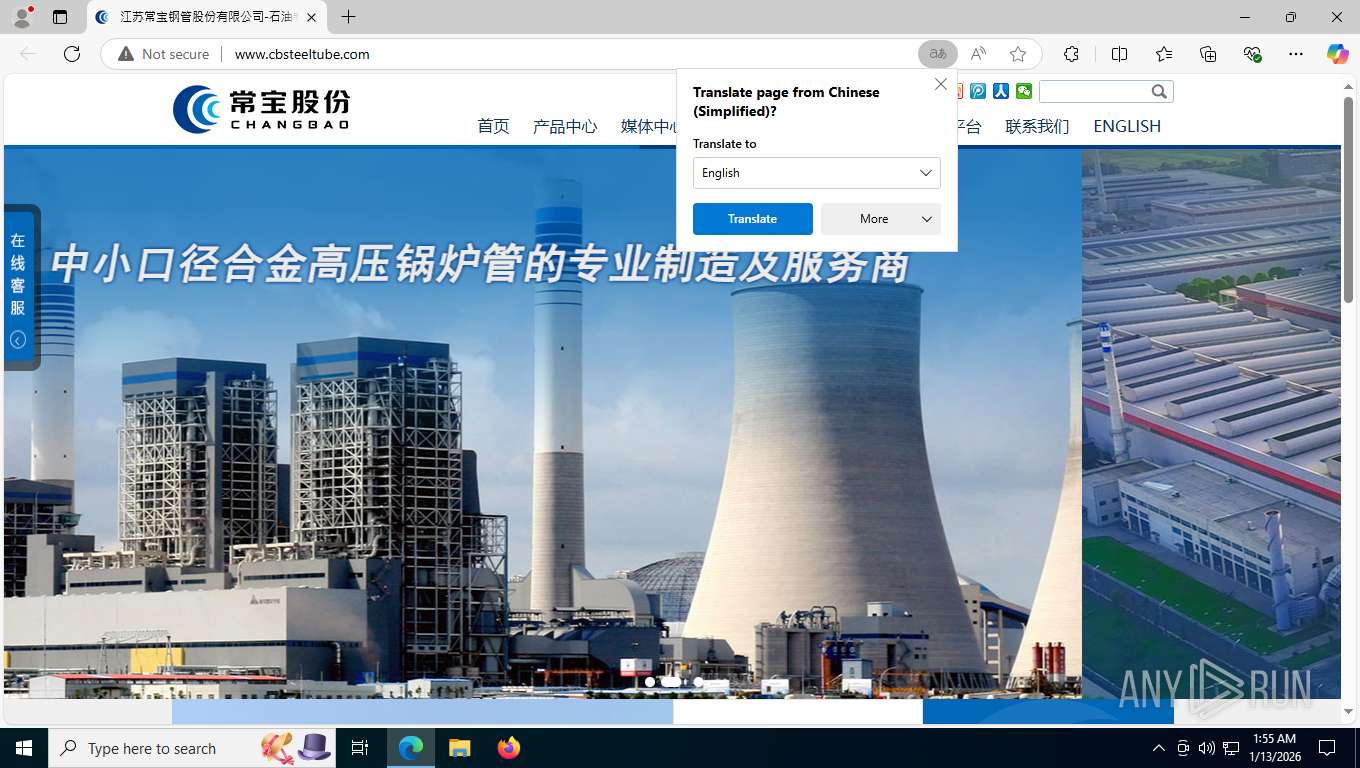1360x768 pixels.
Task: Click the Edge taskbar icon
Action: pyautogui.click(x=411, y=748)
